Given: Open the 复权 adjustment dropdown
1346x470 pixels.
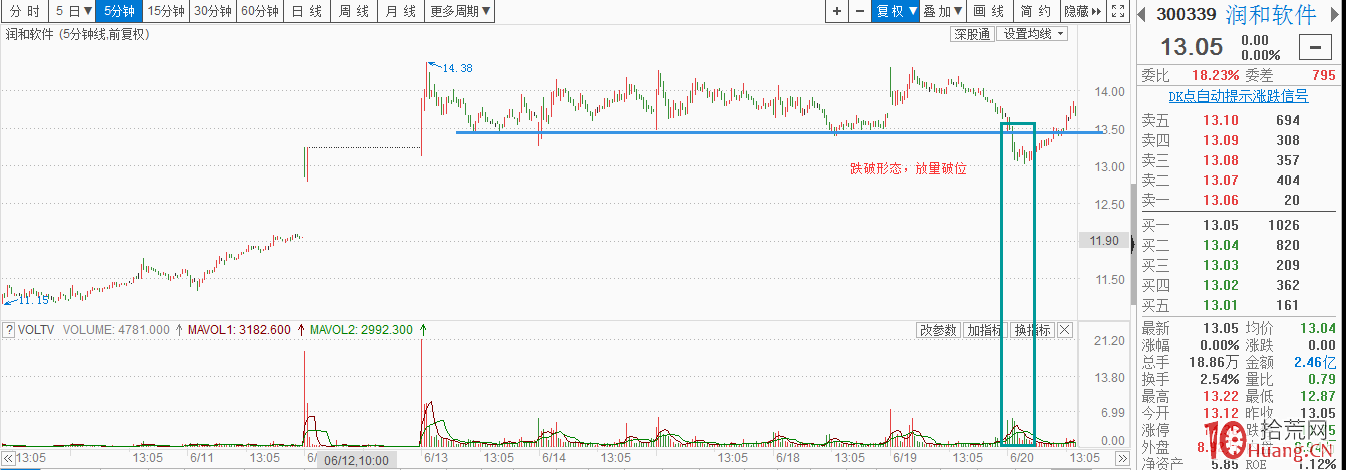Looking at the screenshot, I should (896, 12).
